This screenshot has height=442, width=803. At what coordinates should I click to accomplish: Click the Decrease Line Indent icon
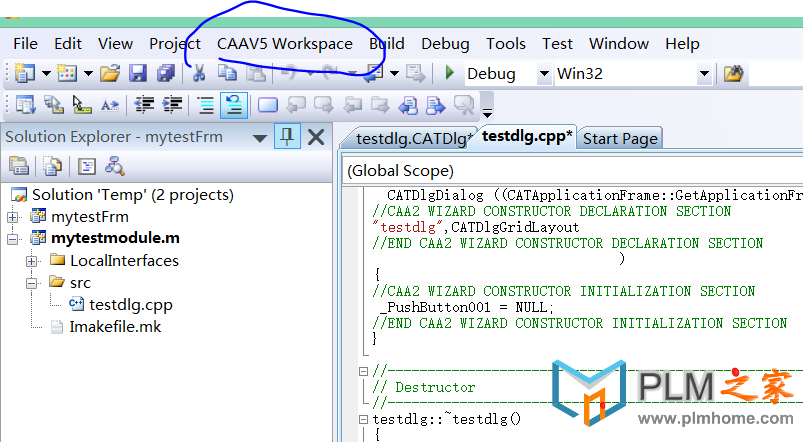(144, 105)
